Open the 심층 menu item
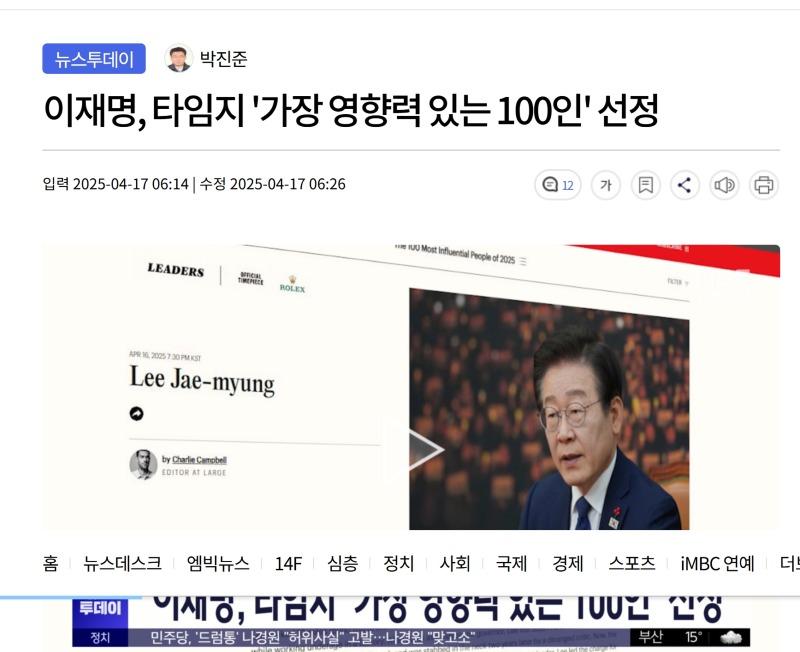Screen dimensions: 800x652 (342, 564)
